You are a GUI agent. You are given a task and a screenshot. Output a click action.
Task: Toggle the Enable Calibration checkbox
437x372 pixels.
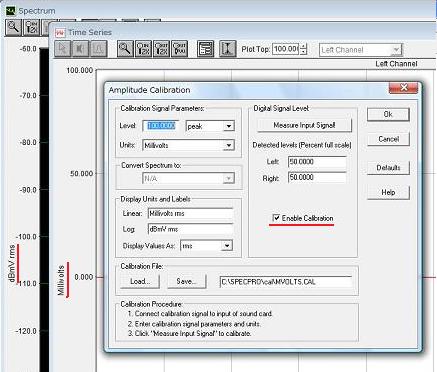point(276,218)
